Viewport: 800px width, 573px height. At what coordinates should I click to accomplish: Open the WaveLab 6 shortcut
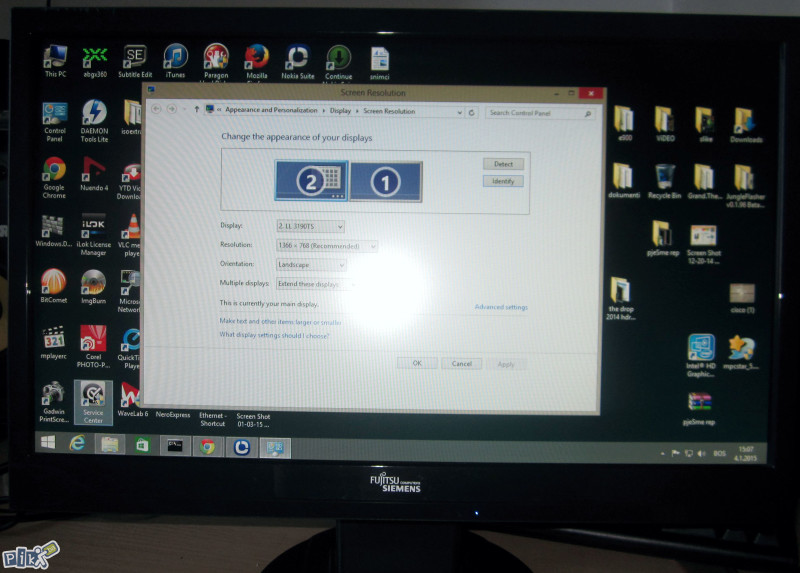coord(133,400)
